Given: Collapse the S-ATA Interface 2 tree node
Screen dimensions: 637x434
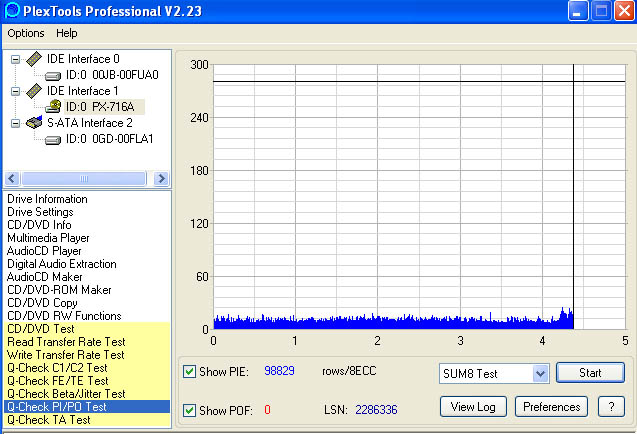Looking at the screenshot, I should click(15, 123).
